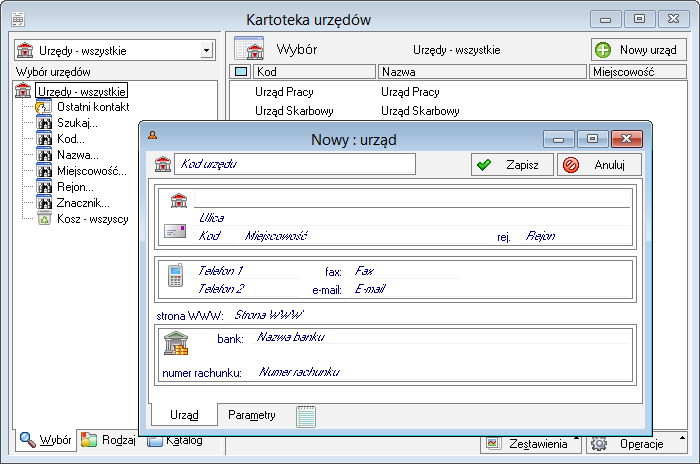Open the Ostatni kontakt filter
The height and width of the screenshot is (464, 700).
point(93,107)
